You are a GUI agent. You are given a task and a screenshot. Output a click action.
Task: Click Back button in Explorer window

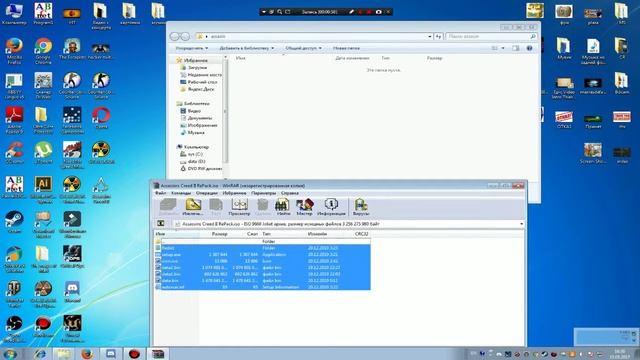click(x=175, y=36)
